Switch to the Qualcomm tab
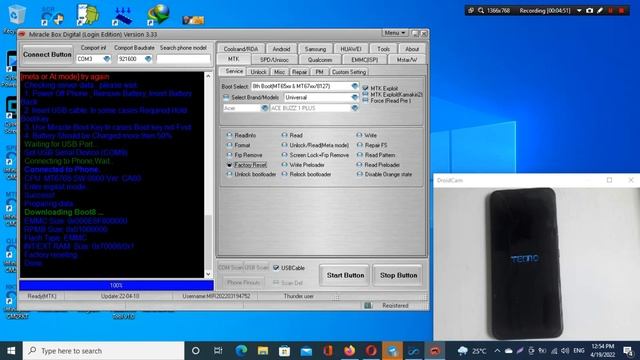 pyautogui.click(x=320, y=60)
